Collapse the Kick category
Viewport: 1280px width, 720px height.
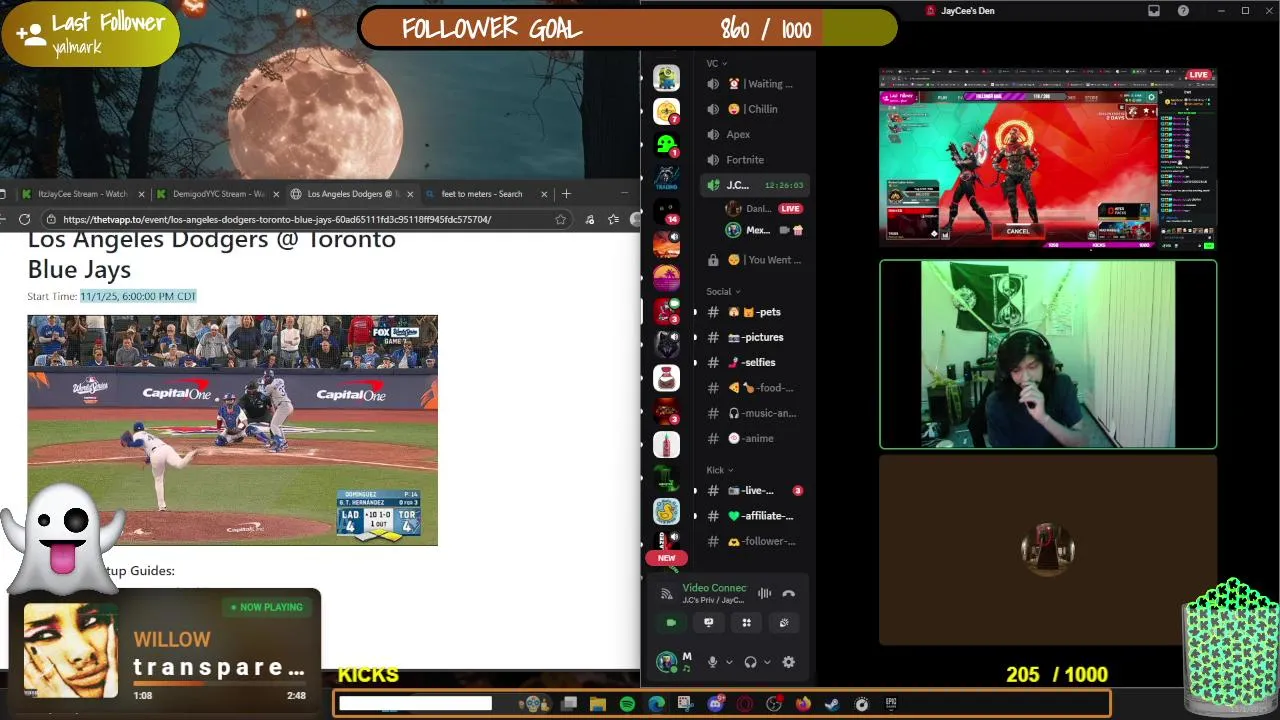[720, 470]
